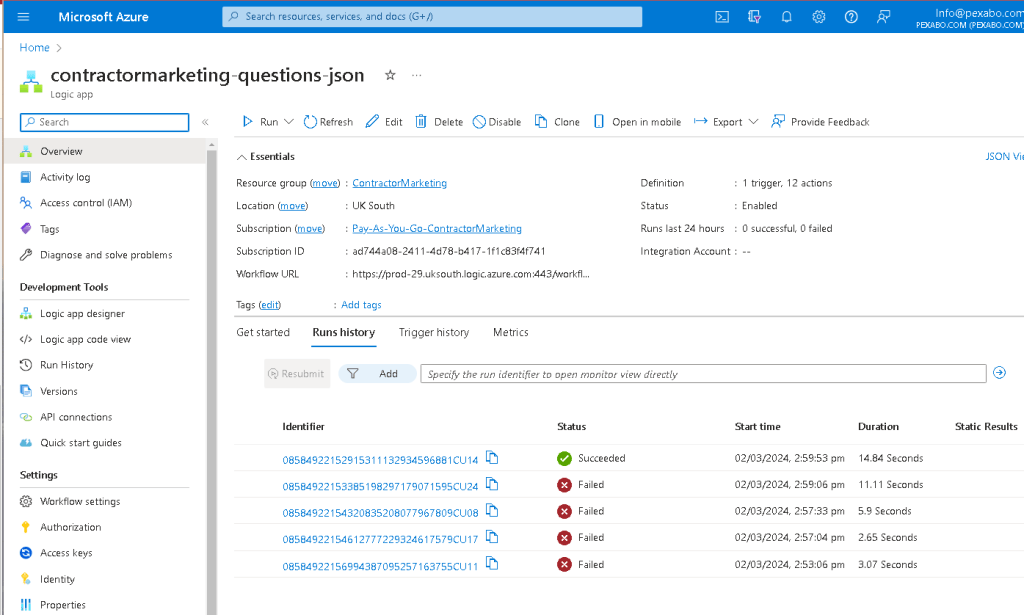Viewport: 1024px width, 615px height.
Task: Open the ContractorMarketing resource group link
Action: (x=400, y=183)
